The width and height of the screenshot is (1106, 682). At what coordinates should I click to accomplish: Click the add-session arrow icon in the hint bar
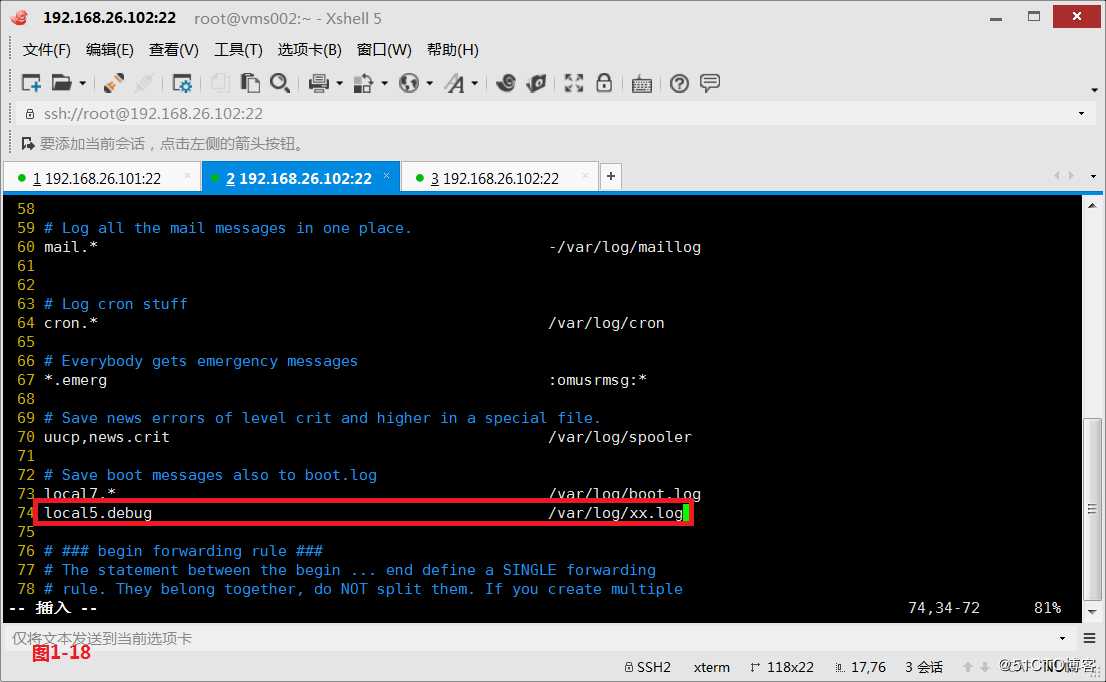(x=28, y=144)
